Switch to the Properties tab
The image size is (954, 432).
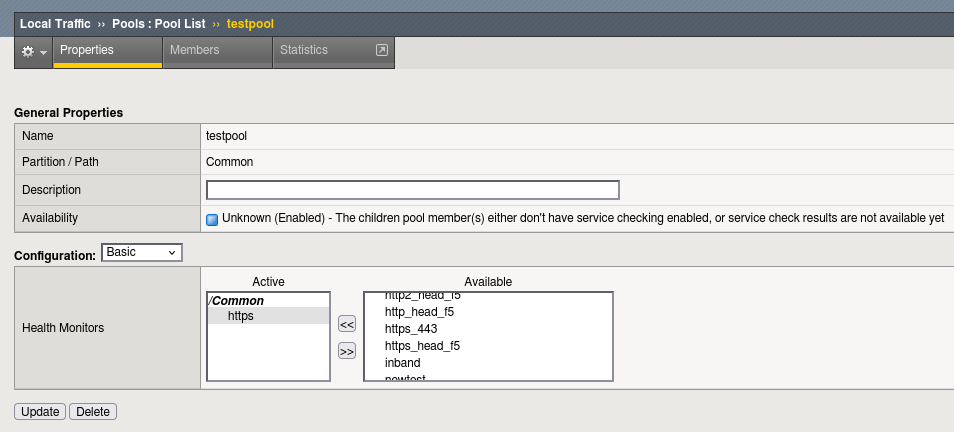(x=108, y=52)
